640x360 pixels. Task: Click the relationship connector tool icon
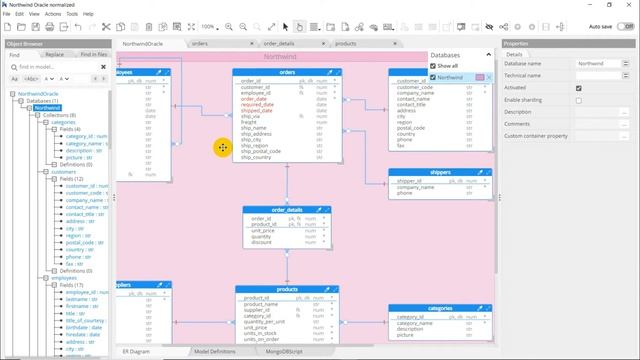click(359, 27)
